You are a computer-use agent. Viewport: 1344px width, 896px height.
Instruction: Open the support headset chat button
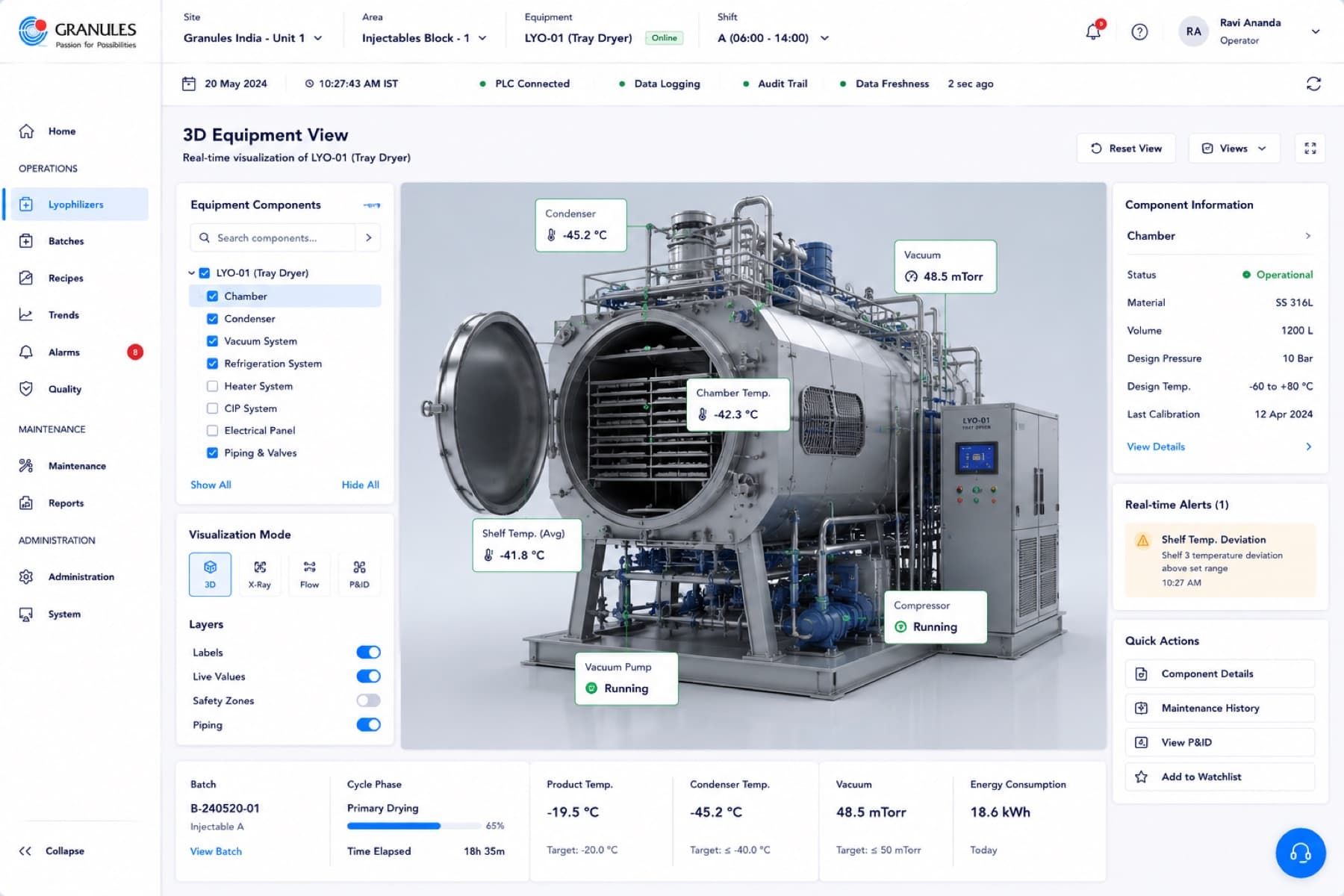(1300, 853)
